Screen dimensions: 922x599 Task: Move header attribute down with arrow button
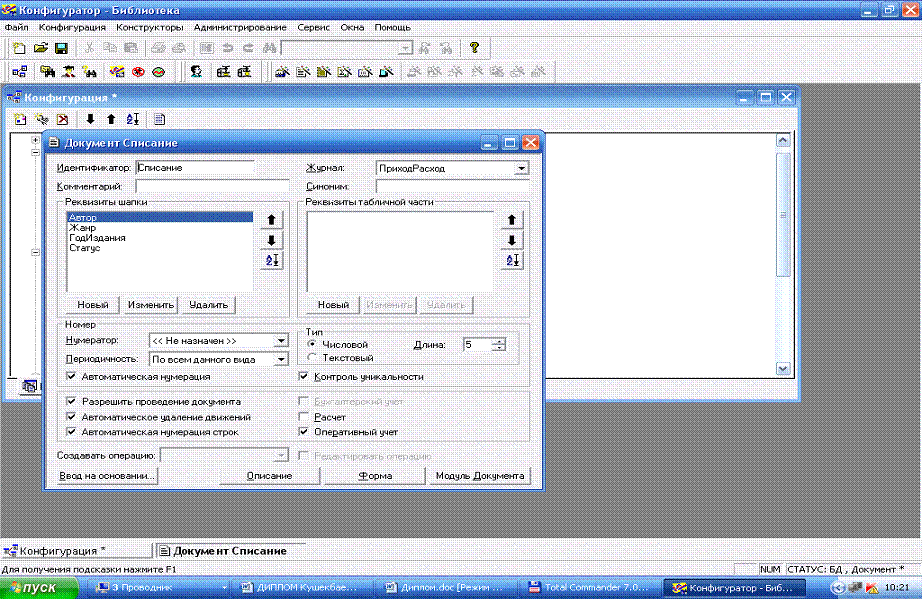270,240
